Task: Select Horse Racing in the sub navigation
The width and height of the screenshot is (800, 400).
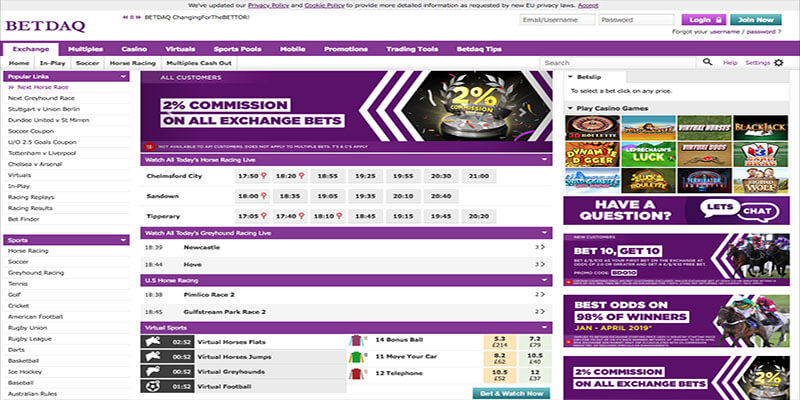Action: coord(133,63)
